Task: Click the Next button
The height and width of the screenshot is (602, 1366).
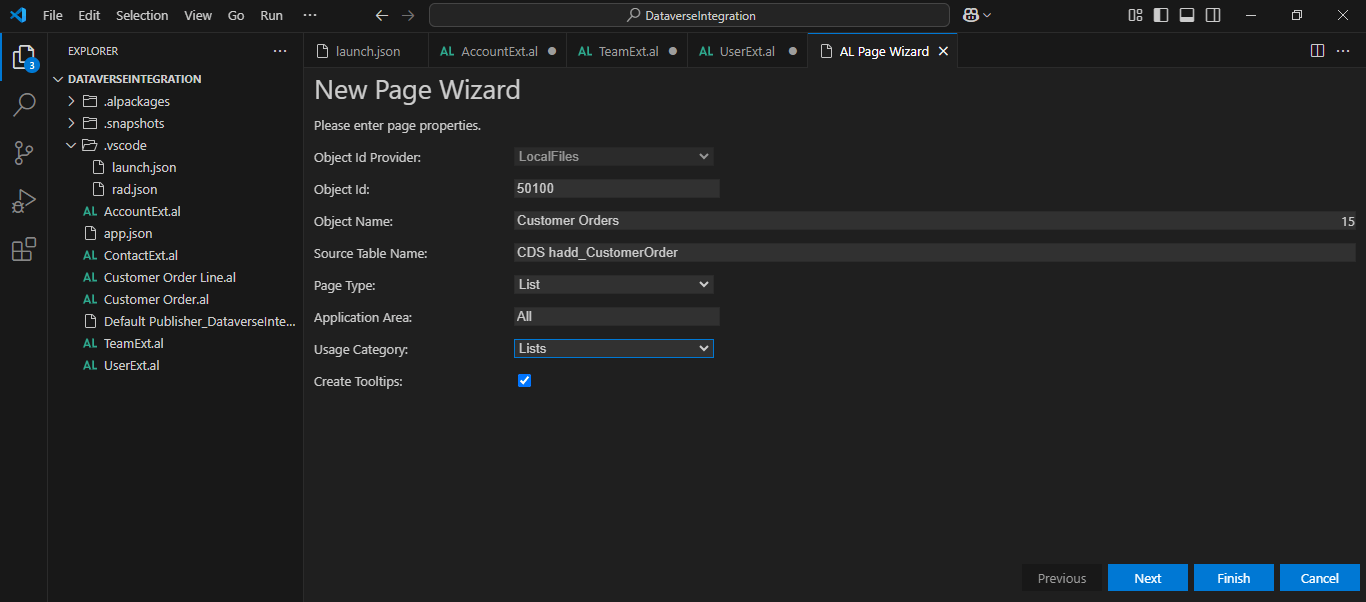Action: click(1147, 578)
